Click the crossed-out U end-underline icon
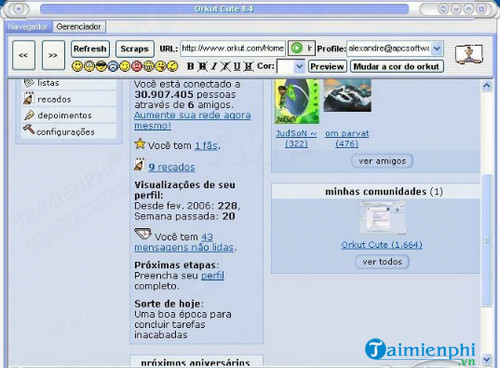Screen dimensions: 500x368 pyautogui.click(x=249, y=66)
